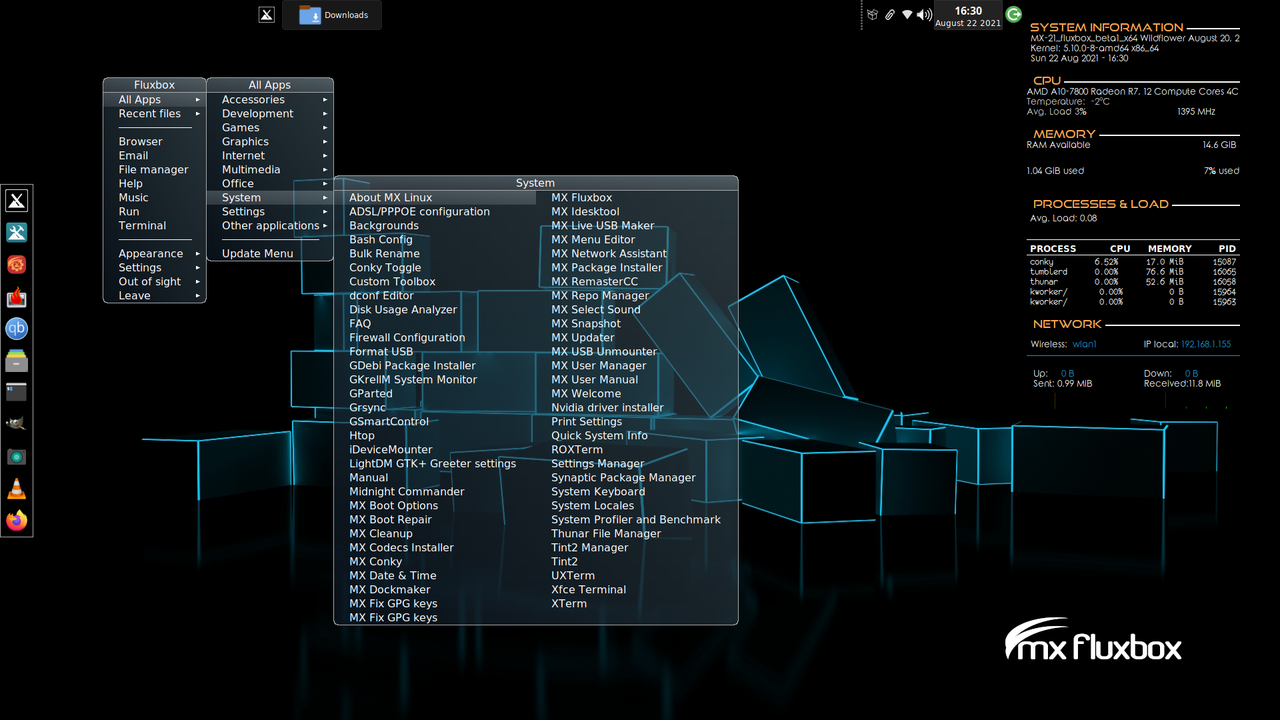Open the file drawer icon in dock
Viewport: 1280px width, 720px height.
tap(17, 361)
